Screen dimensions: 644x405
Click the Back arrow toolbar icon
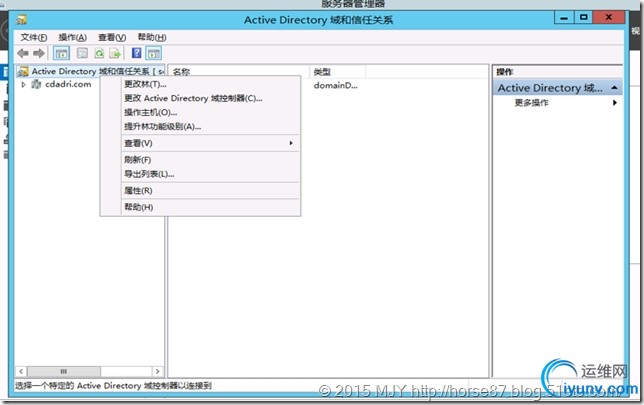[x=23, y=53]
